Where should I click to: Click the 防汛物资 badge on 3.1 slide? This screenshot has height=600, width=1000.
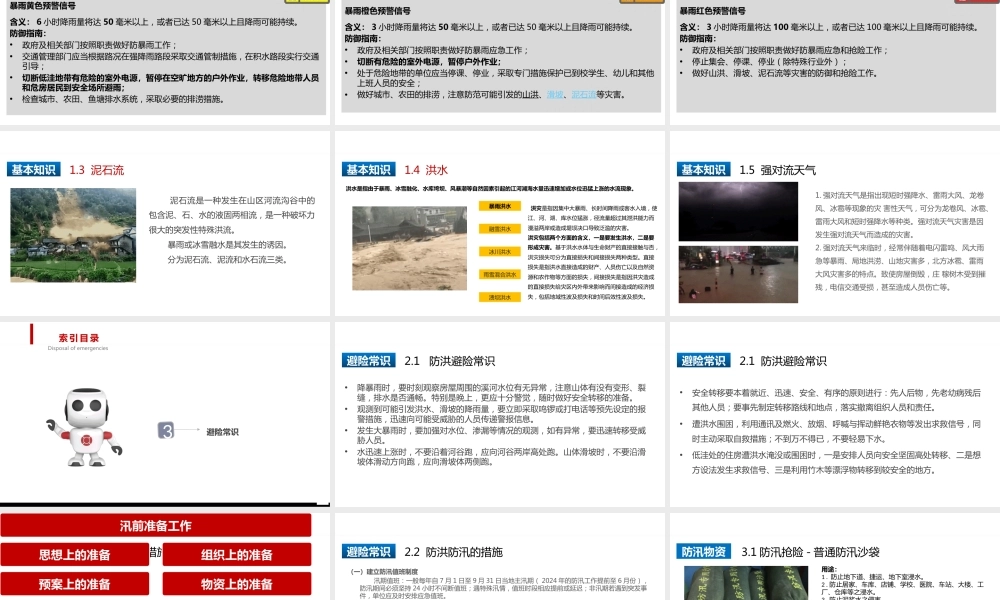pyautogui.click(x=703, y=552)
